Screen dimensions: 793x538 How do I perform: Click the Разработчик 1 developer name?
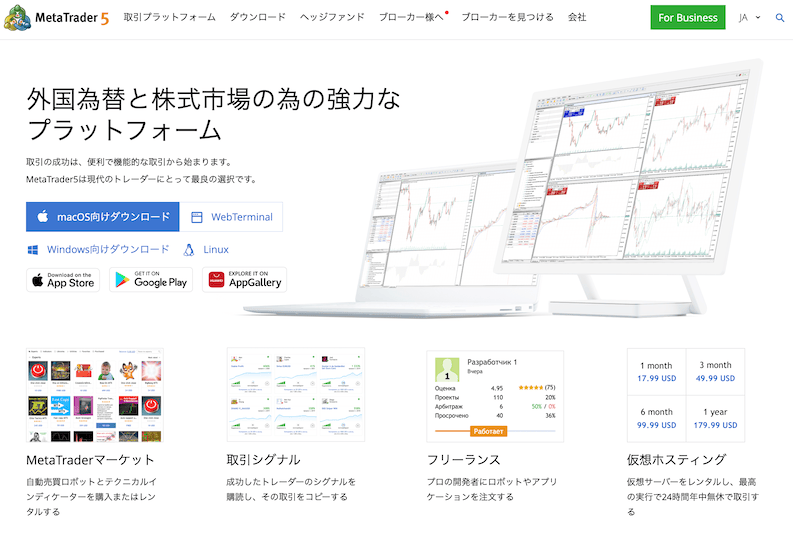(492, 362)
